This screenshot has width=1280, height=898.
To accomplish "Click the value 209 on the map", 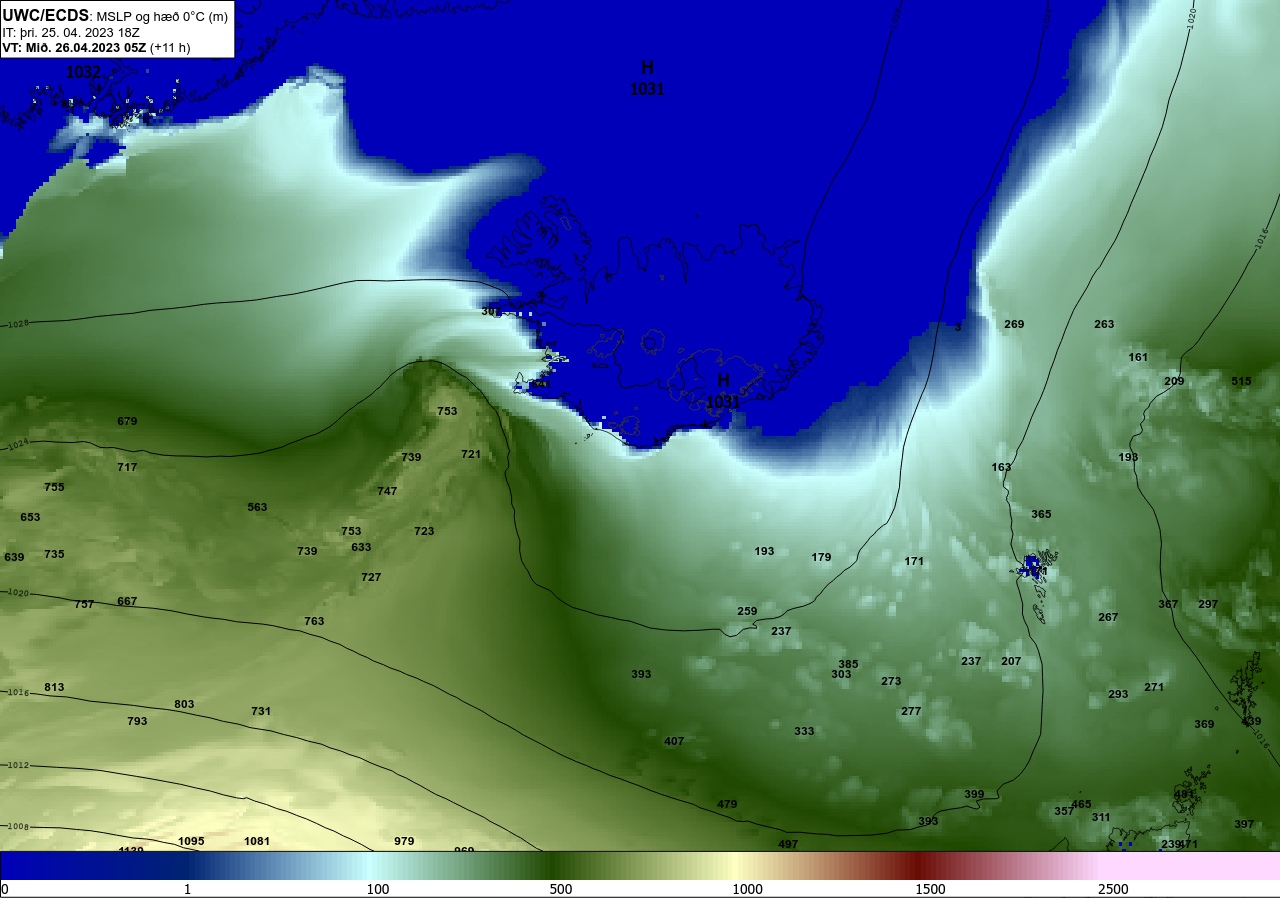I will pyautogui.click(x=1174, y=381).
